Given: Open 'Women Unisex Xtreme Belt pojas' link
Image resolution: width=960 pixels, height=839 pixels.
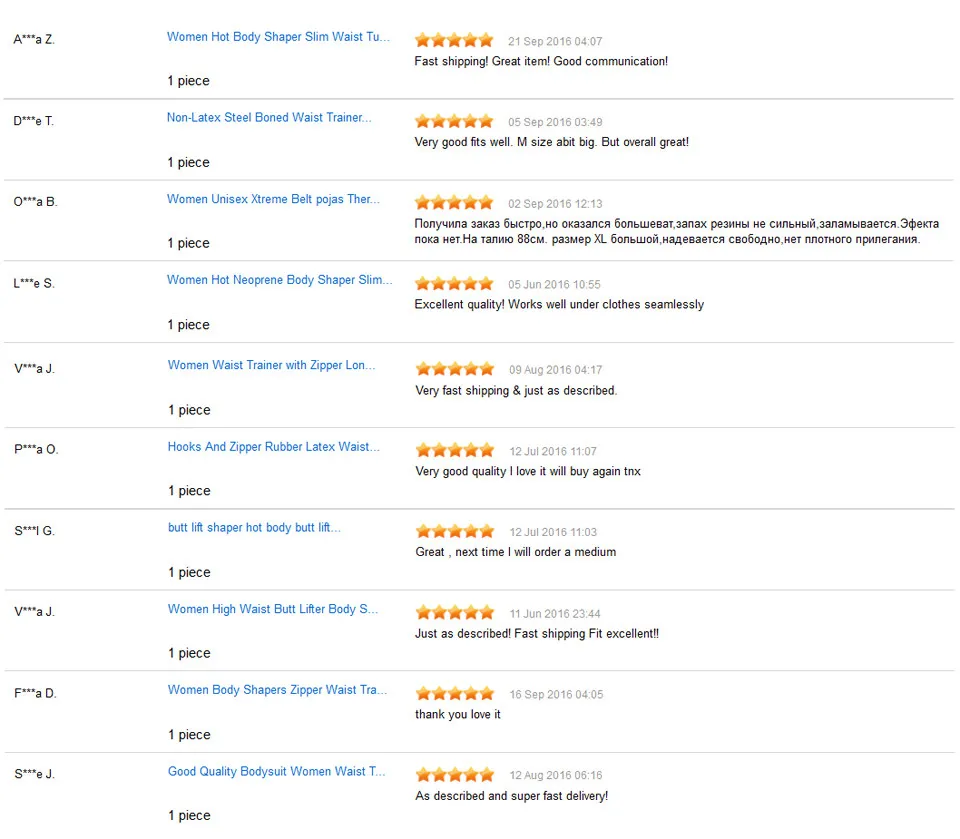Looking at the screenshot, I should coord(273,199).
